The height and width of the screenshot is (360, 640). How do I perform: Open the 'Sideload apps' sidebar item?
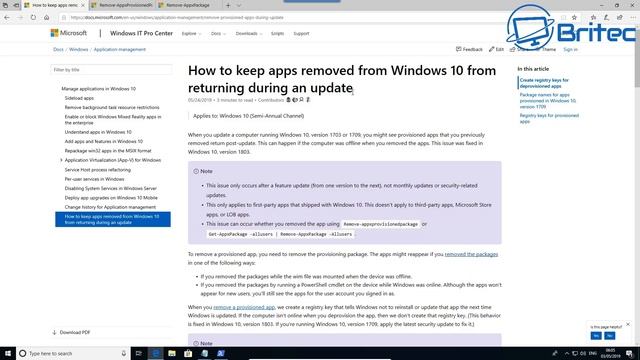coord(79,98)
